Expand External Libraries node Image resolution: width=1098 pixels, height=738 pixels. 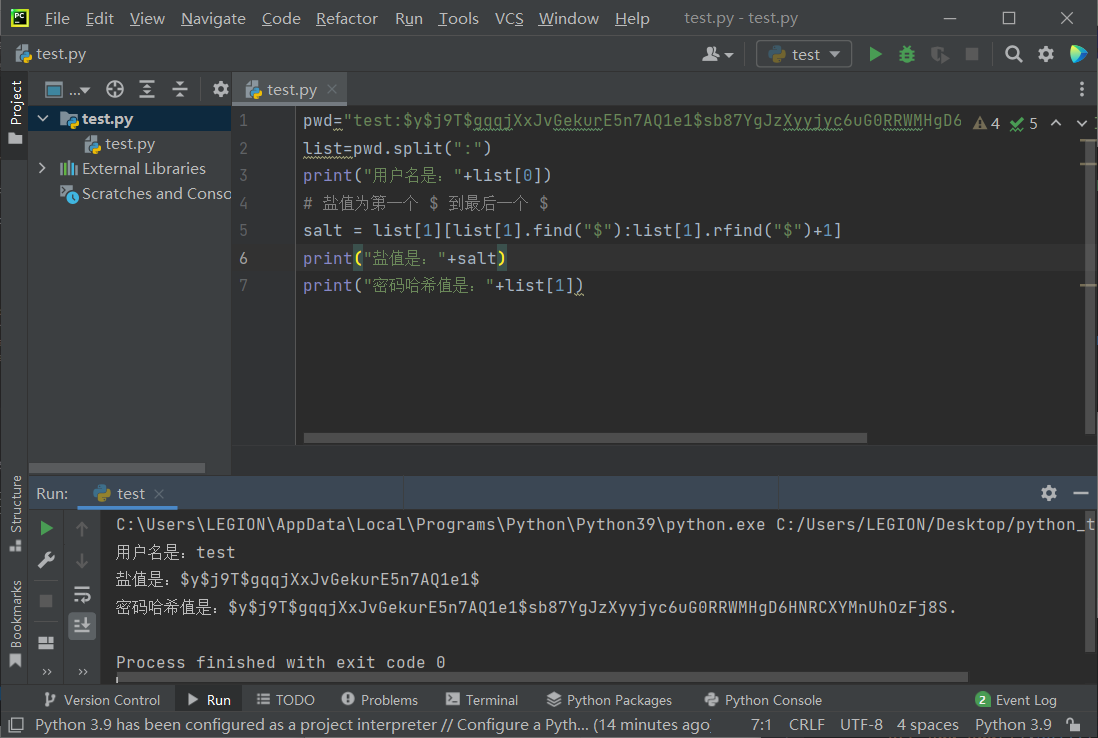tap(42, 169)
